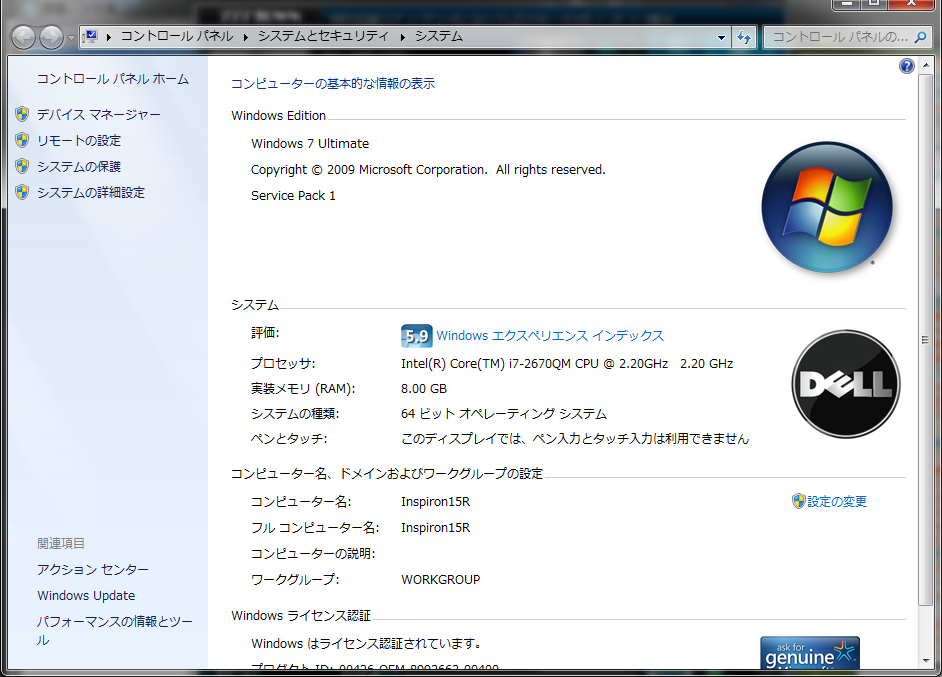Click Inspiron15R beside コンピューター名 label

point(436,502)
